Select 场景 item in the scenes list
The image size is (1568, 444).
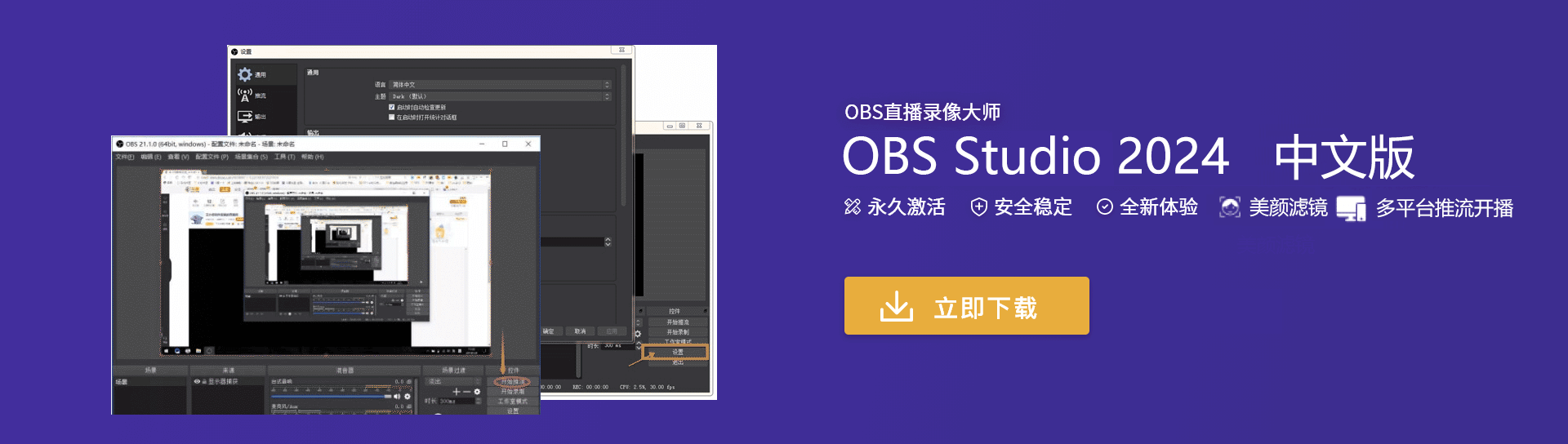pyautogui.click(x=150, y=382)
